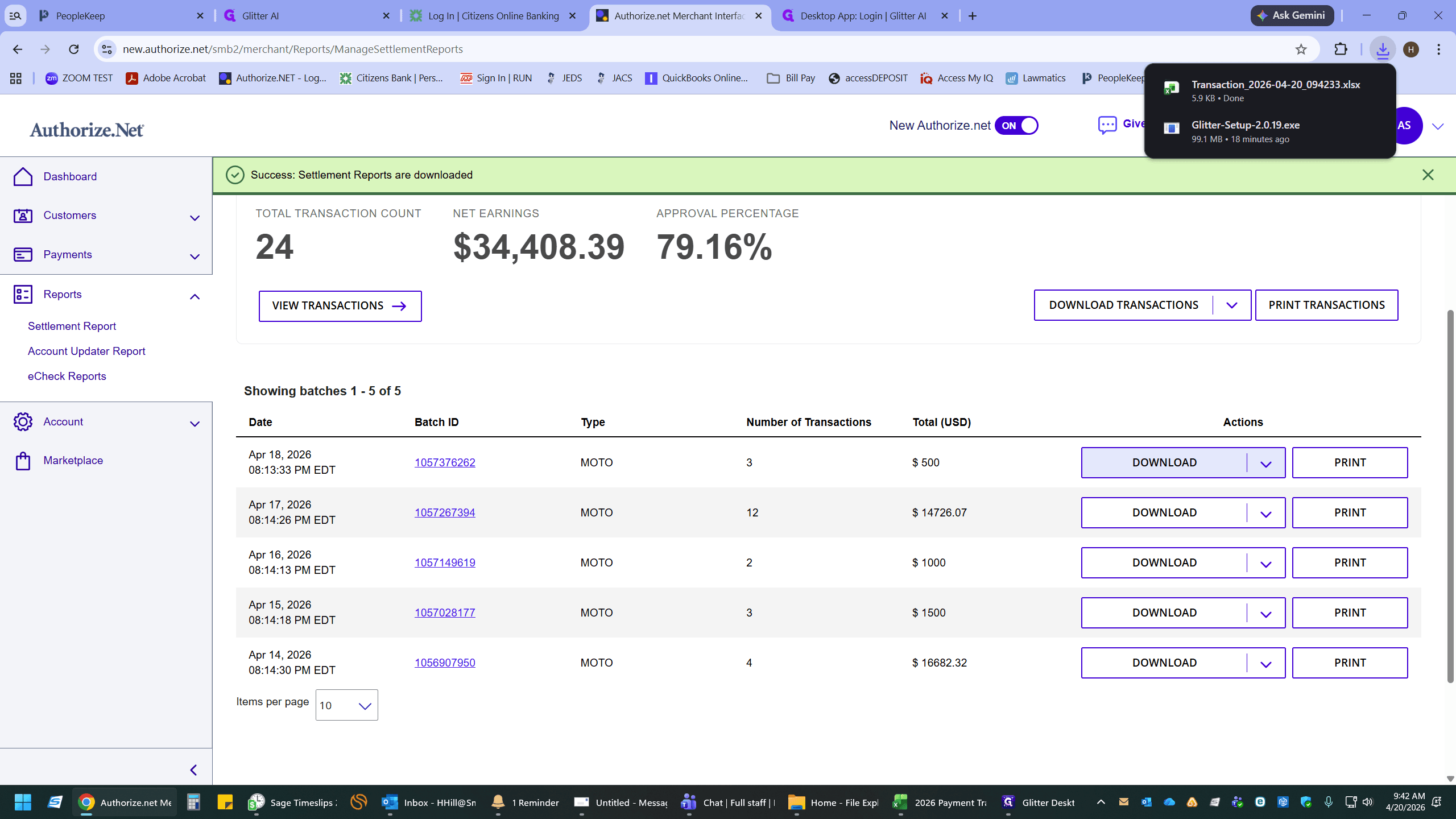Switch to the Citizens Online Banking tab
The height and width of the screenshot is (819, 1456).
[x=493, y=16]
